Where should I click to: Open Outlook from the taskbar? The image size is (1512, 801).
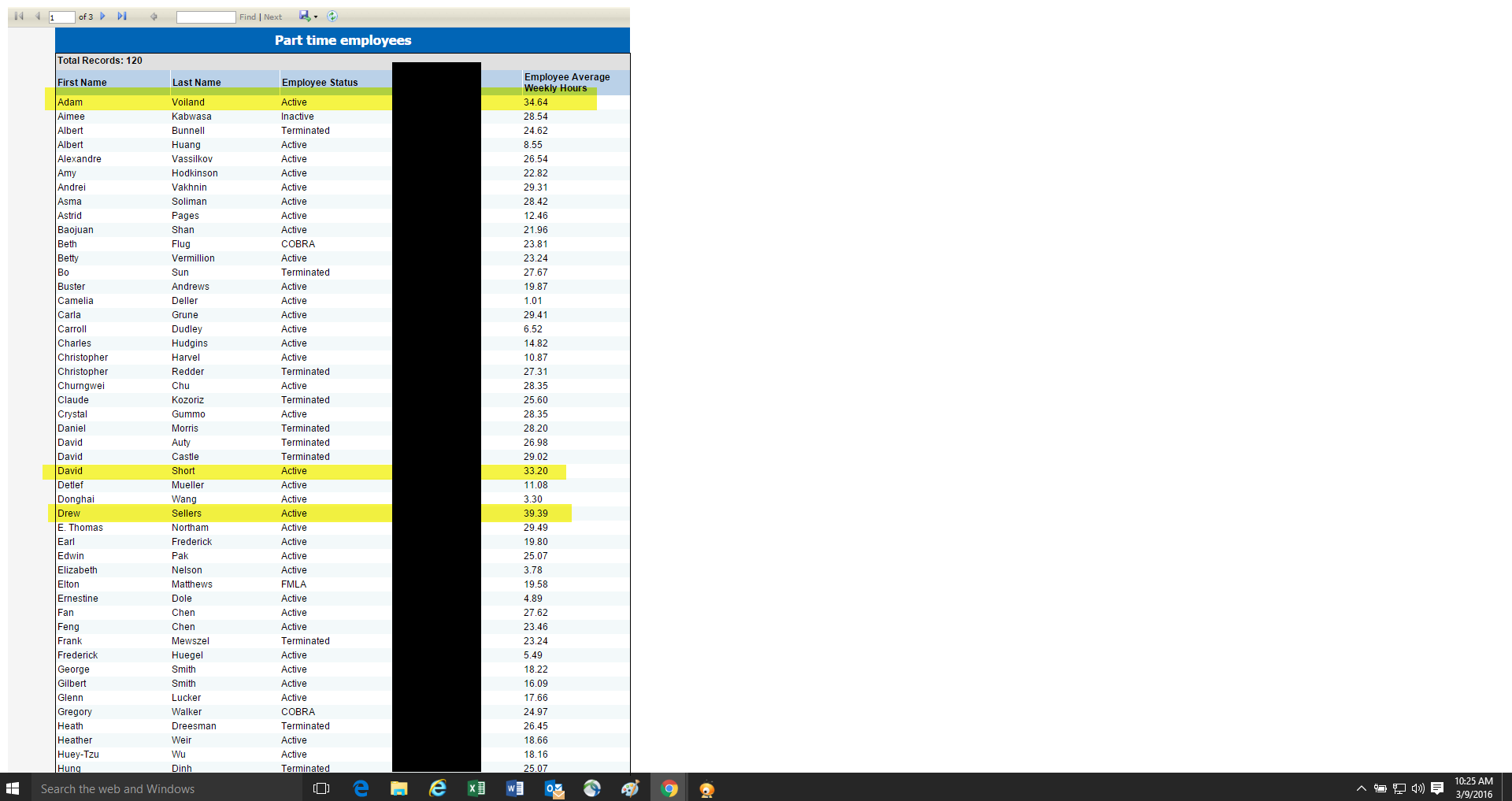click(554, 788)
